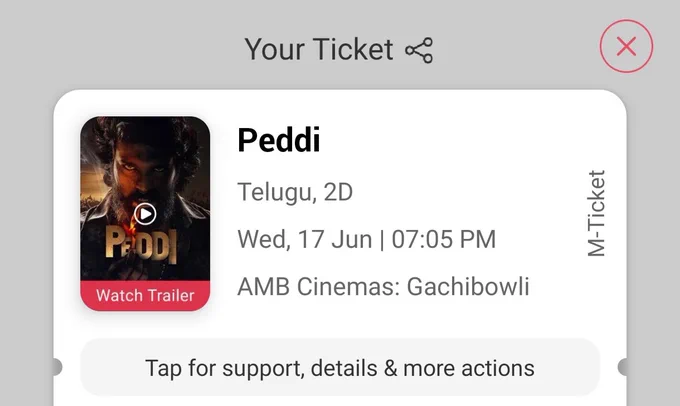Tap the left ticket perforation notch

click(57, 367)
